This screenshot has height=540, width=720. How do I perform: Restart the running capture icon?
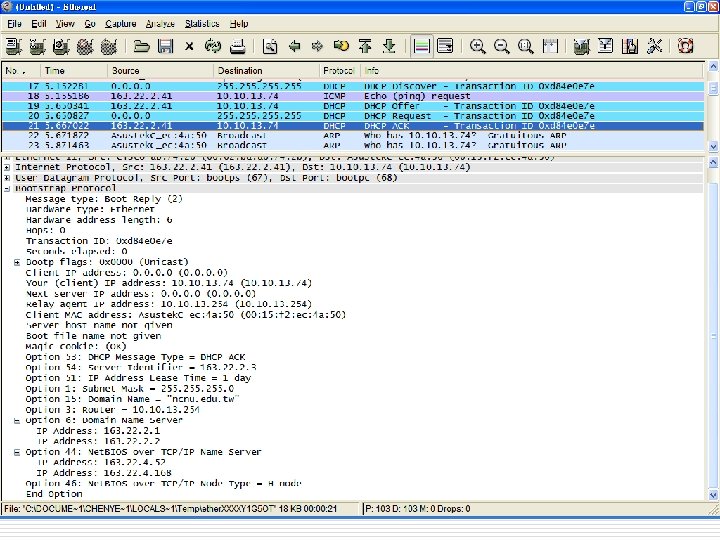pos(109,46)
